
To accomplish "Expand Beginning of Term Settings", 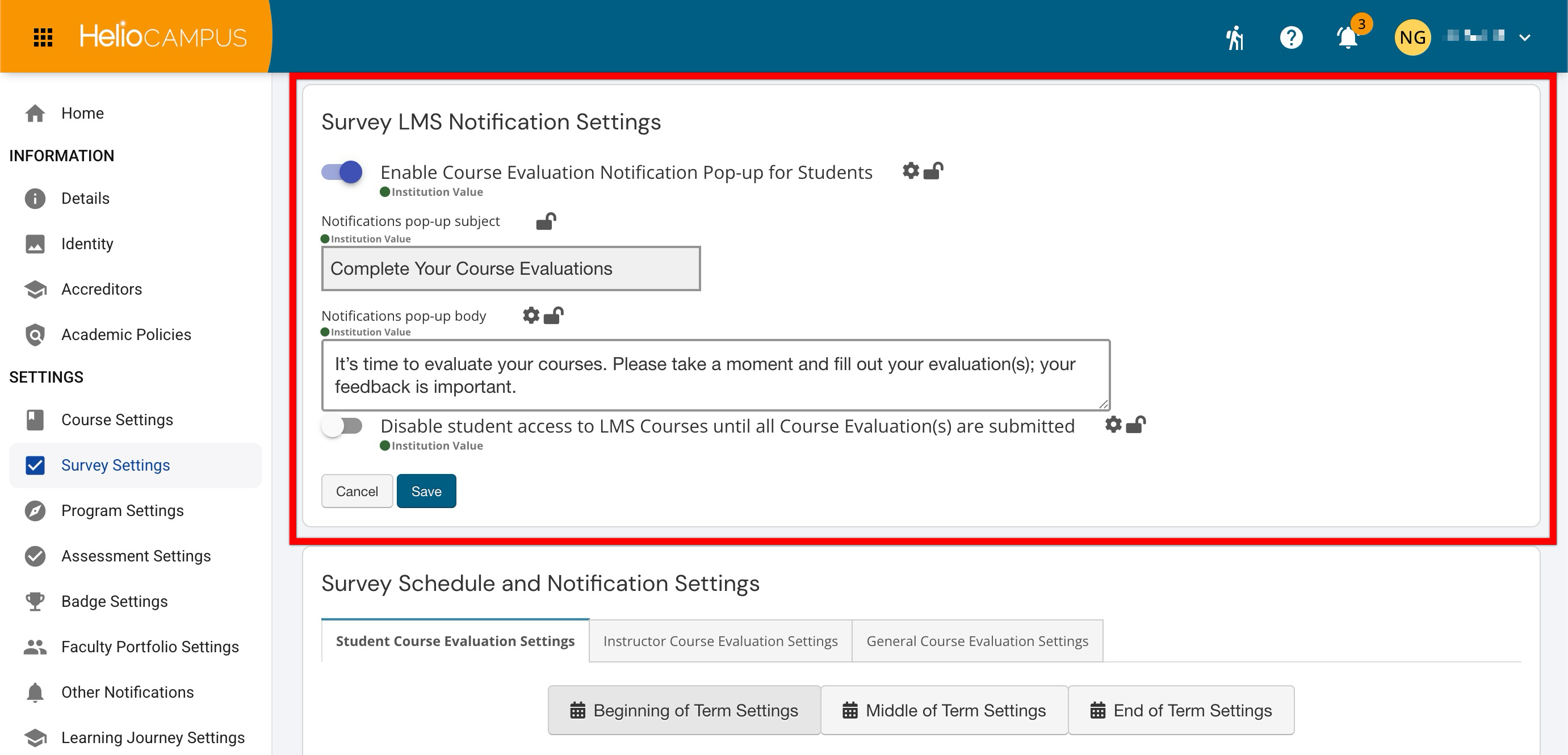I will pyautogui.click(x=684, y=711).
